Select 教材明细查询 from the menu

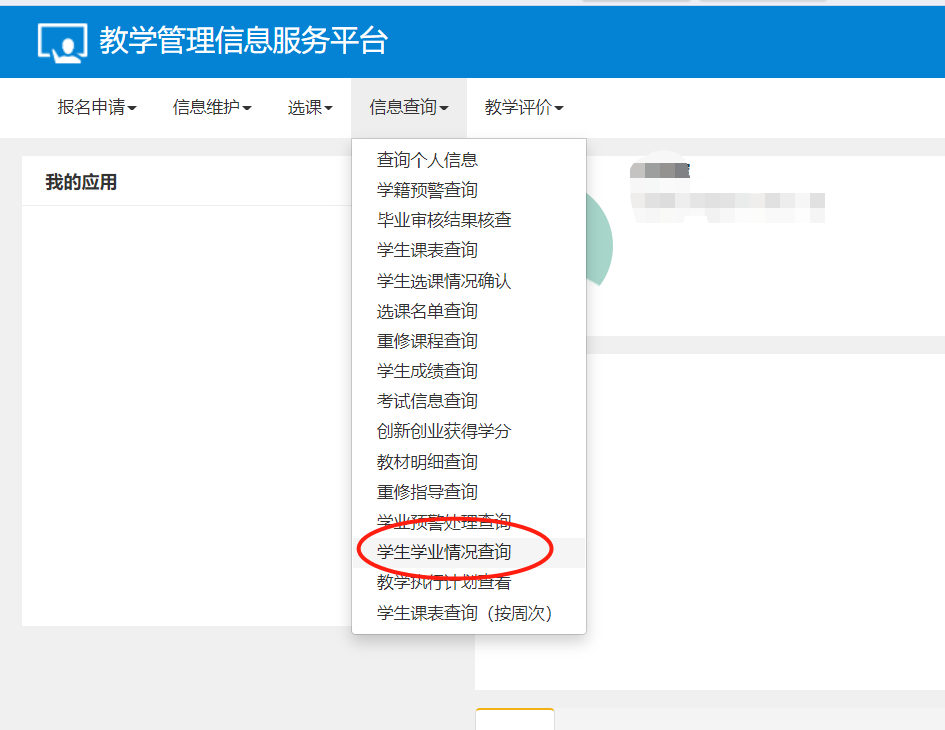tap(427, 462)
